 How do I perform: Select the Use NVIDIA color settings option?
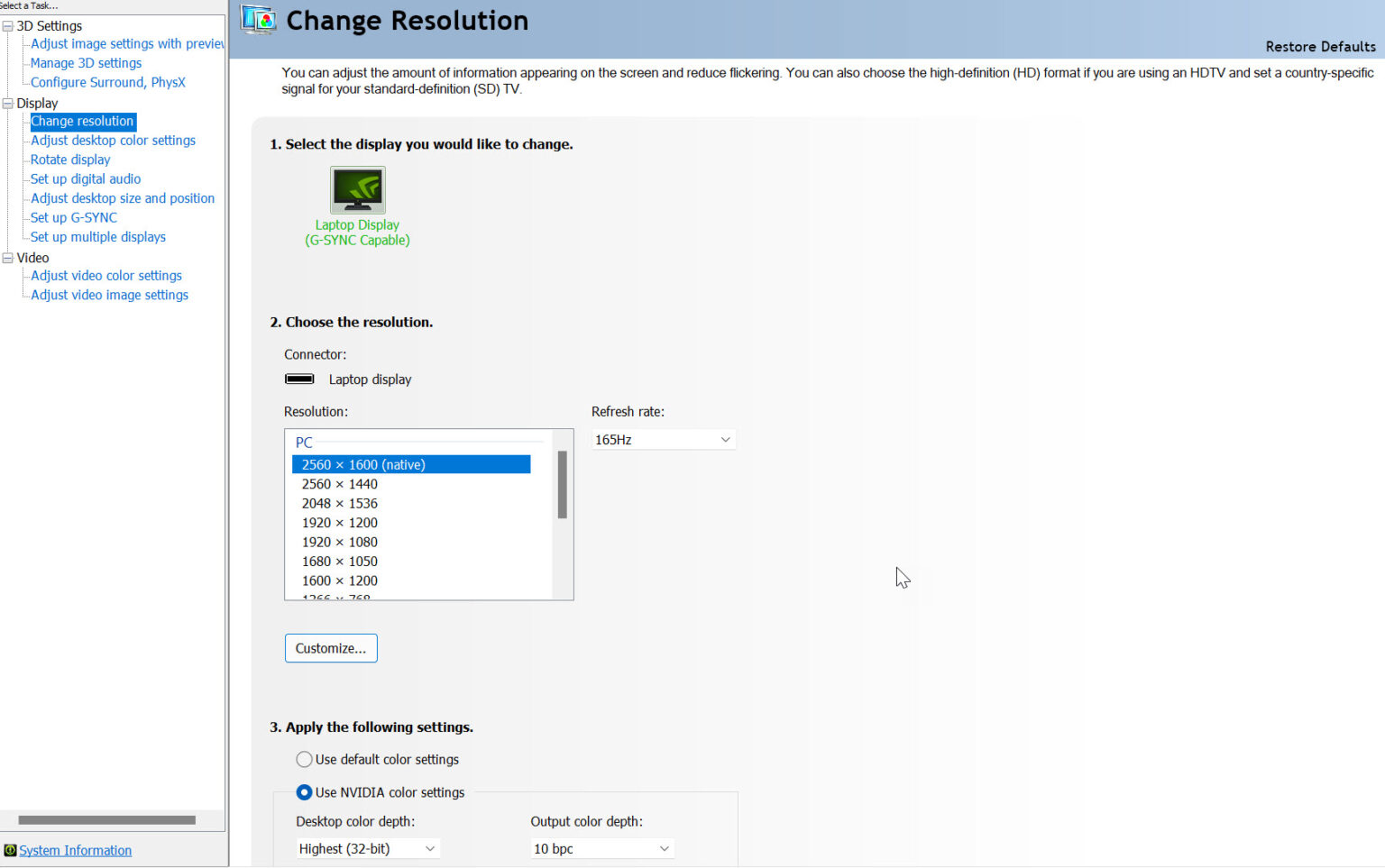pyautogui.click(x=304, y=792)
